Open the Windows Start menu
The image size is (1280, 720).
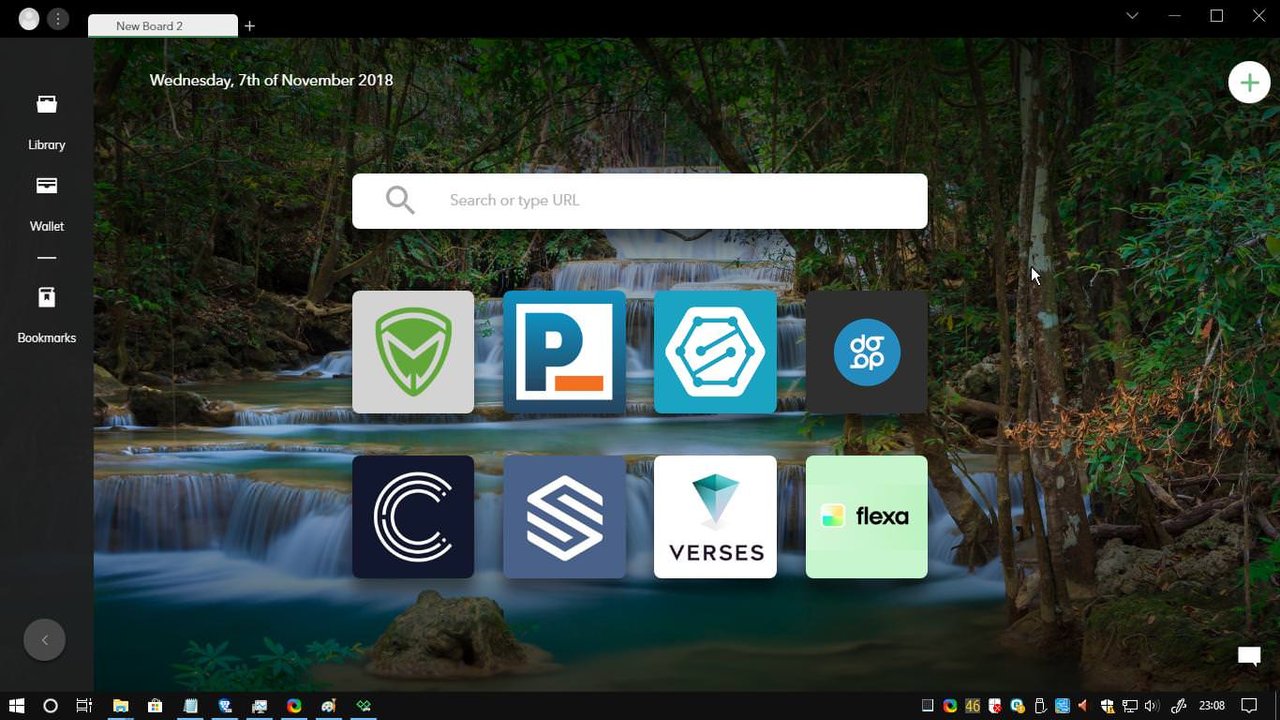point(17,706)
